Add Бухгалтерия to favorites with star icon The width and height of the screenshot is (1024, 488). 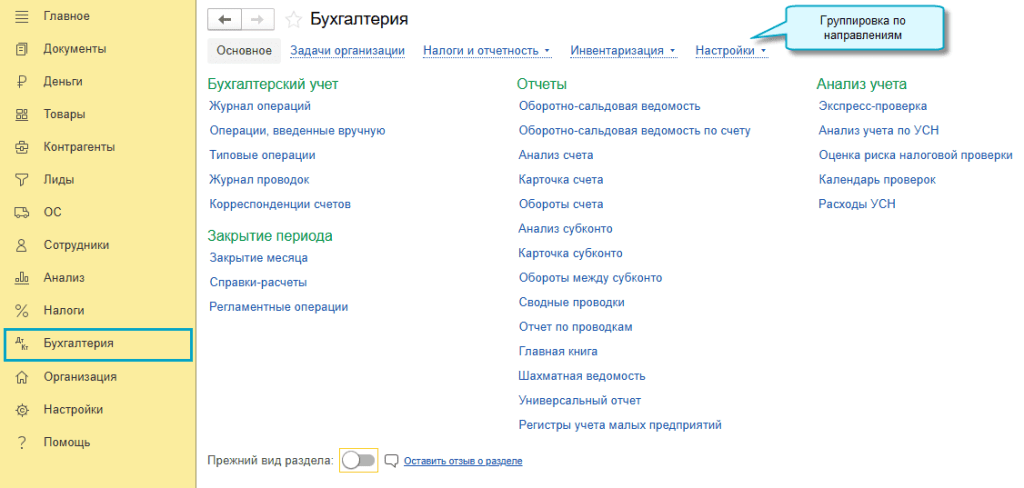point(293,20)
